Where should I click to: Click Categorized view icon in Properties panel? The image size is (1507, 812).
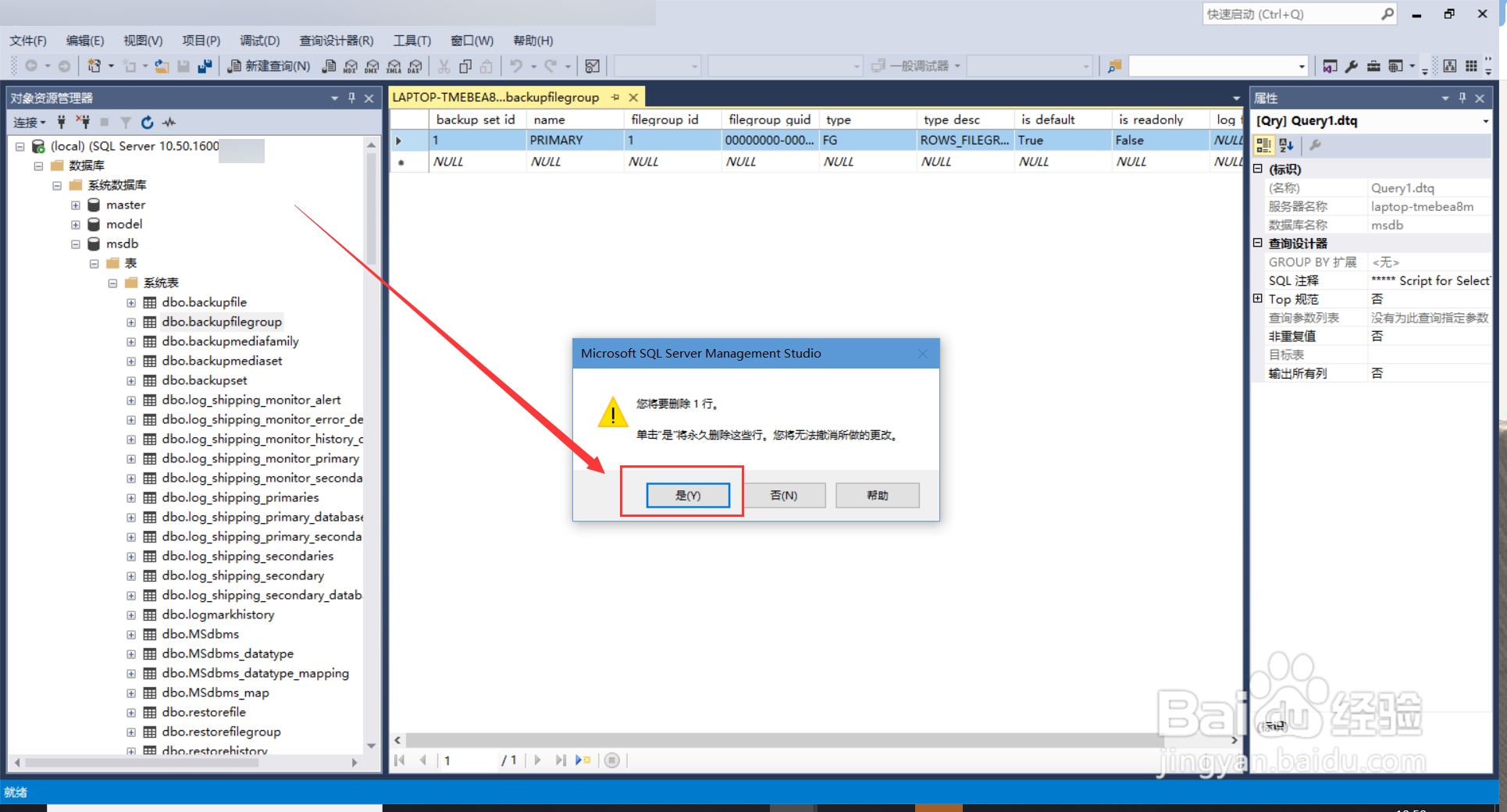1263,145
